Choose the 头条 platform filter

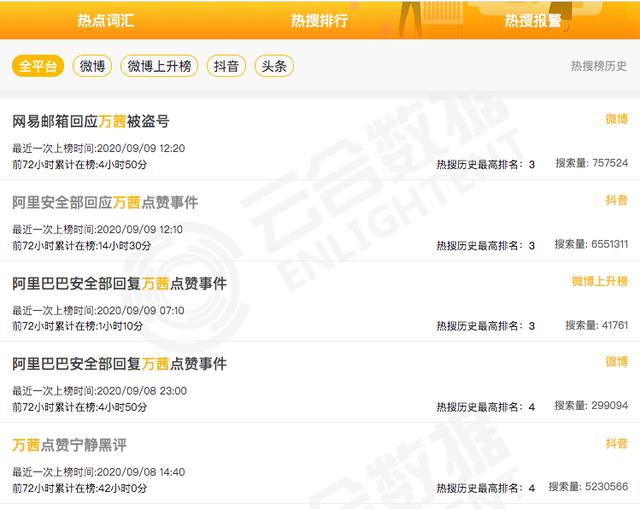point(274,66)
